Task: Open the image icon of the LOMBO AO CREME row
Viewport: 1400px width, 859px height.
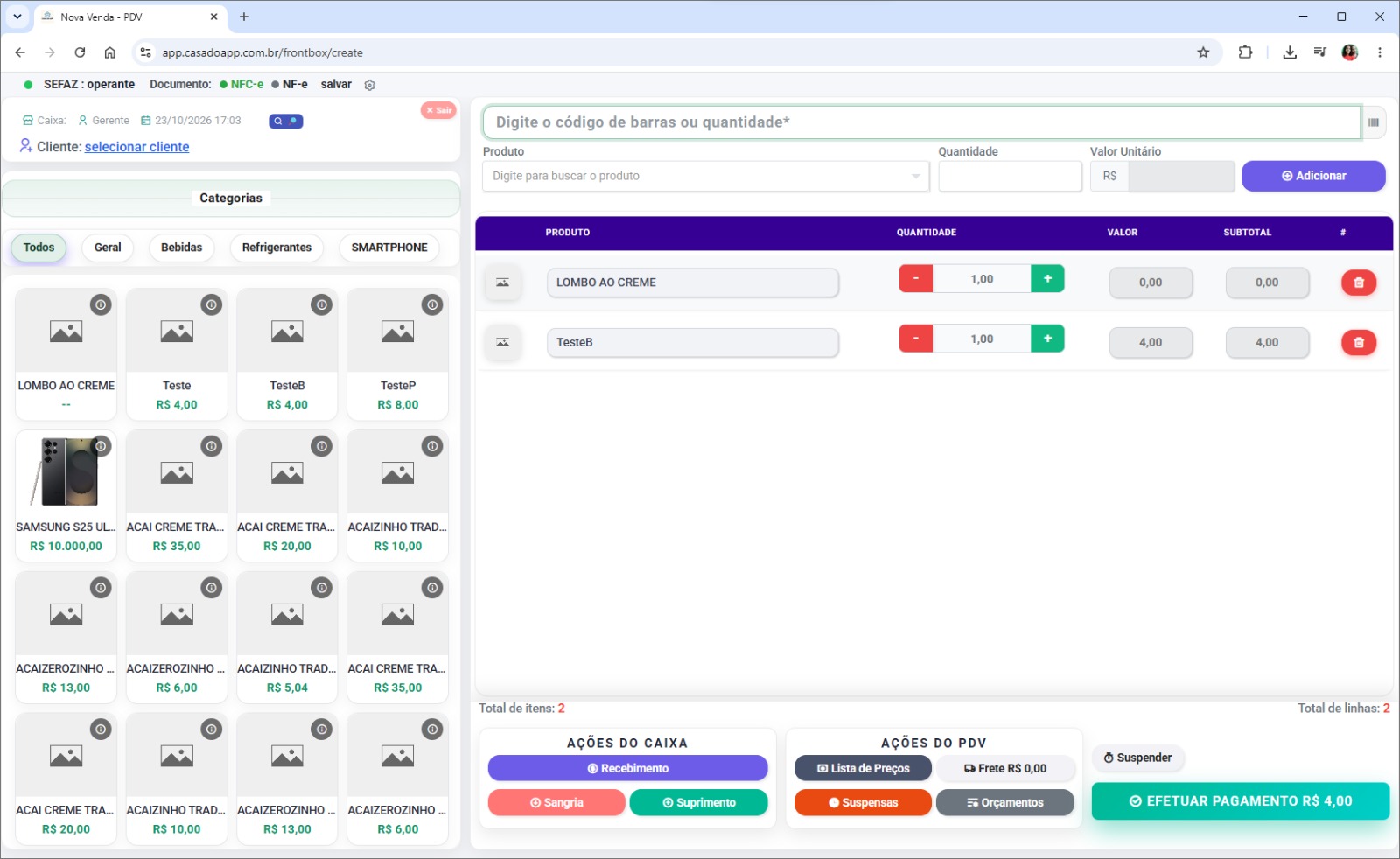Action: [x=503, y=283]
